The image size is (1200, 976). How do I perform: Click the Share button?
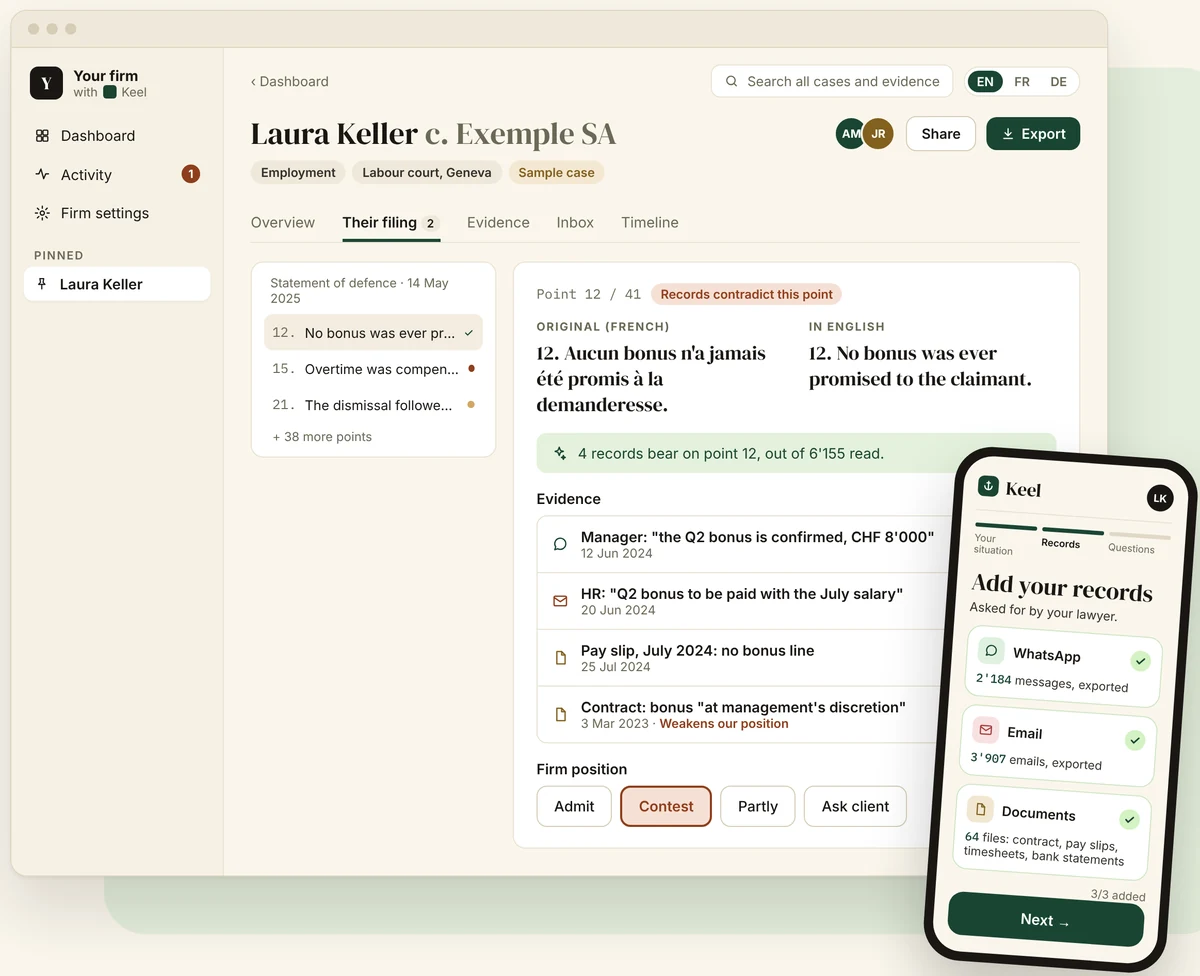941,134
